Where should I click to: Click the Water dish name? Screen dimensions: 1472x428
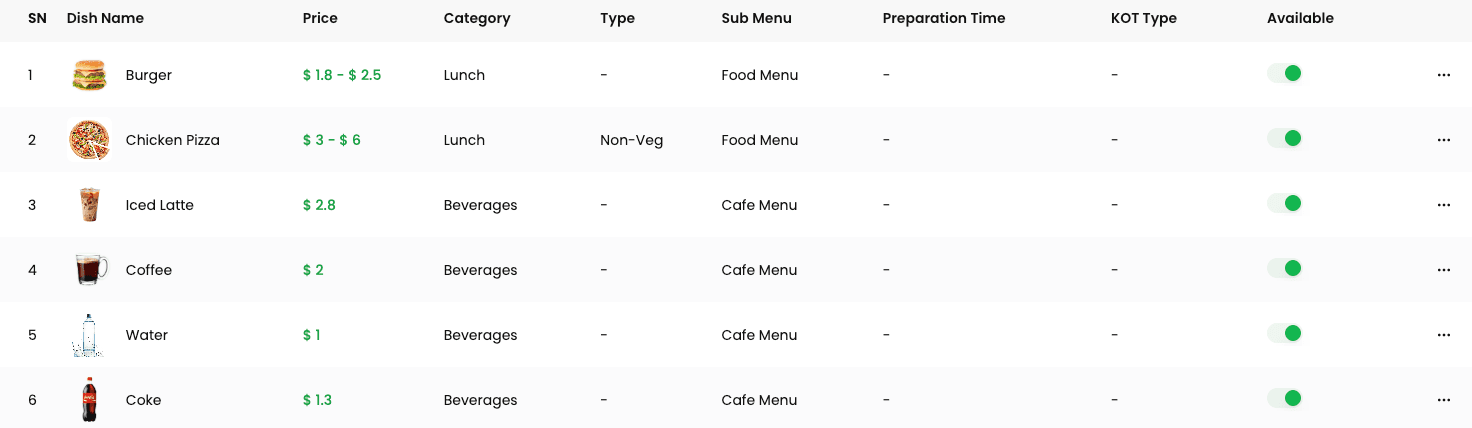tap(147, 335)
